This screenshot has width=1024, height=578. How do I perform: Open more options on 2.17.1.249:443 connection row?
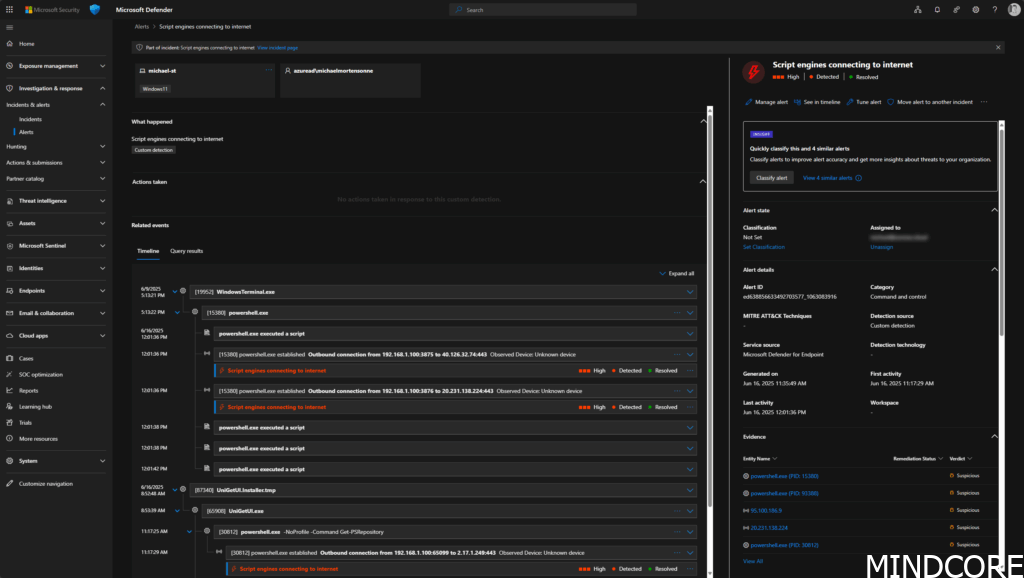(x=677, y=553)
